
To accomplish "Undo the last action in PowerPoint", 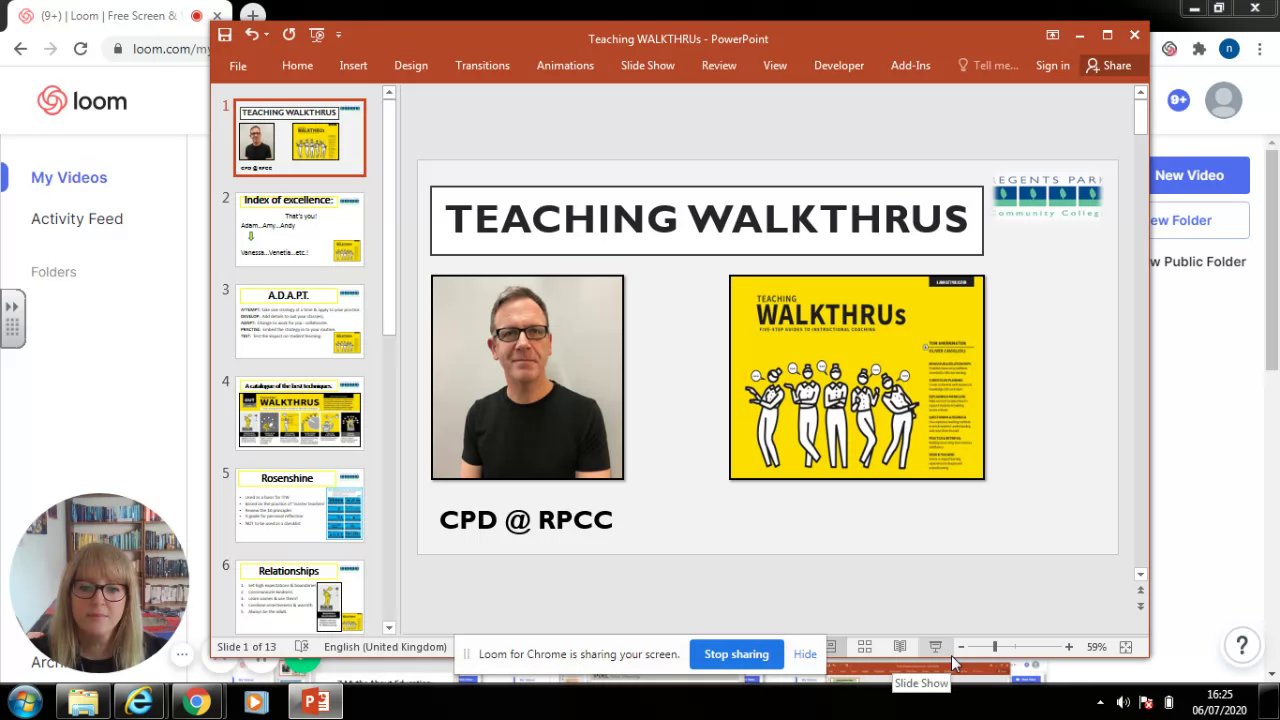I will coord(251,35).
